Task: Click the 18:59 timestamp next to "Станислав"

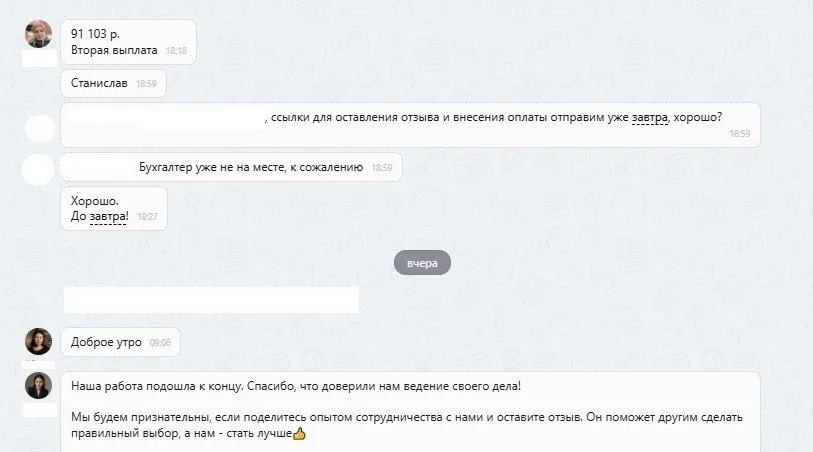Action: coord(146,84)
